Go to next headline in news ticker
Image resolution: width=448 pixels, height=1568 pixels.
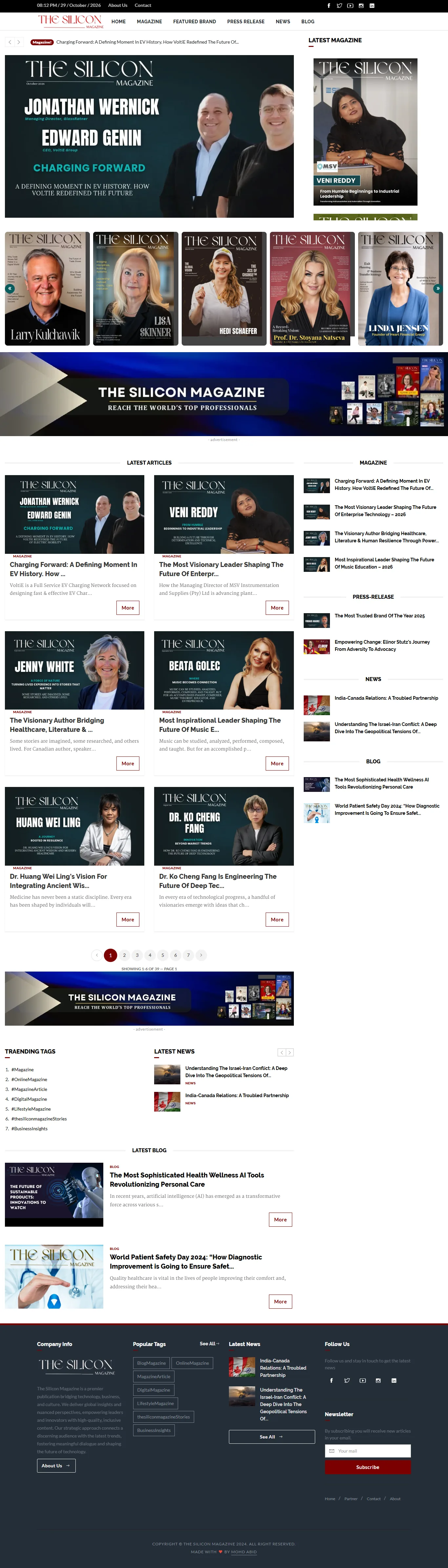(x=19, y=42)
